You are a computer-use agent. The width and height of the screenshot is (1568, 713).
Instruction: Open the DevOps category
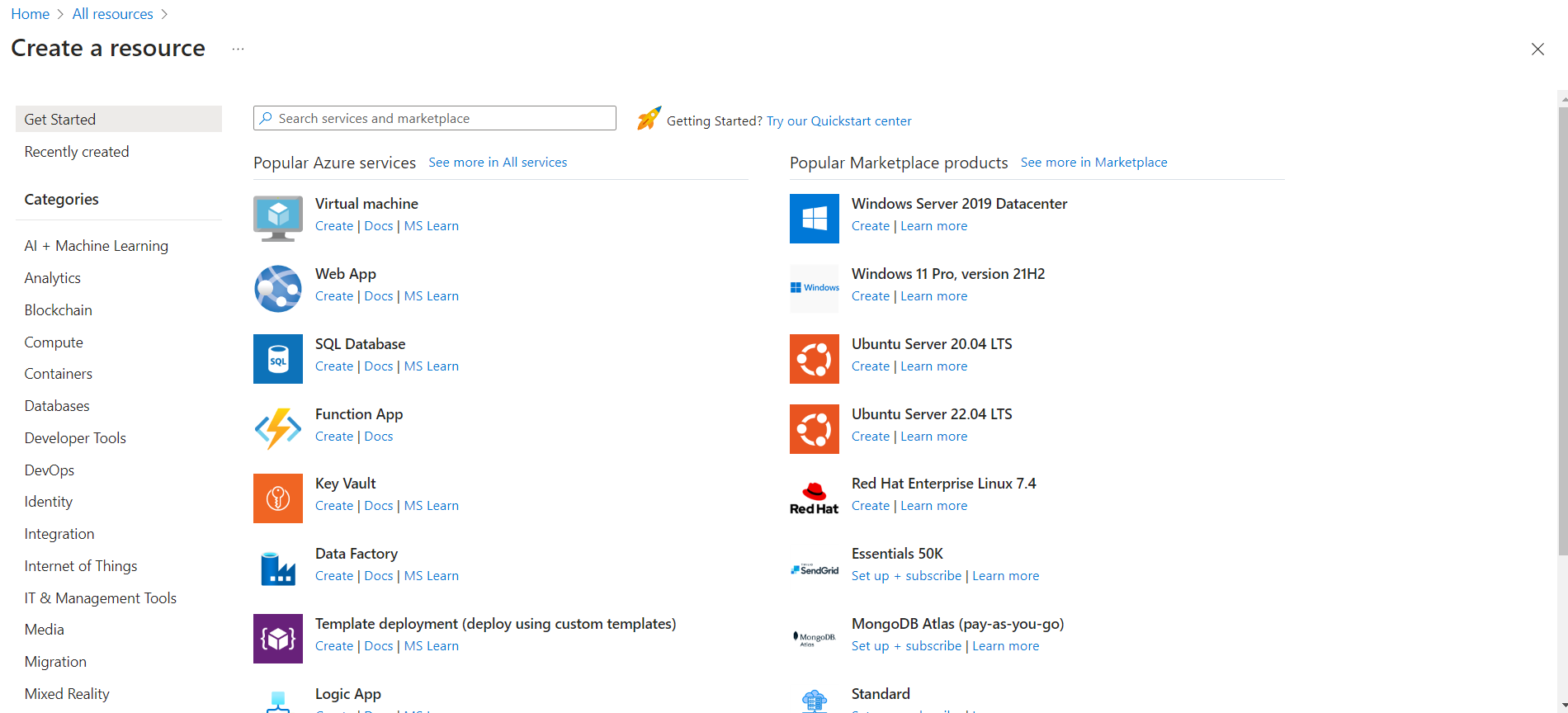(50, 470)
